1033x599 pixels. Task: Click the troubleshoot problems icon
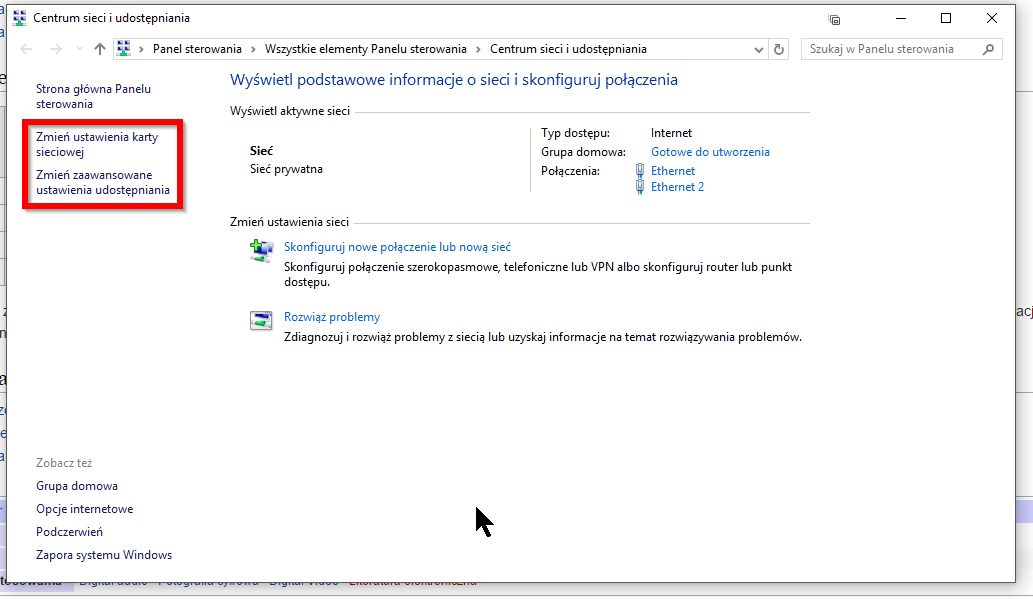(260, 321)
